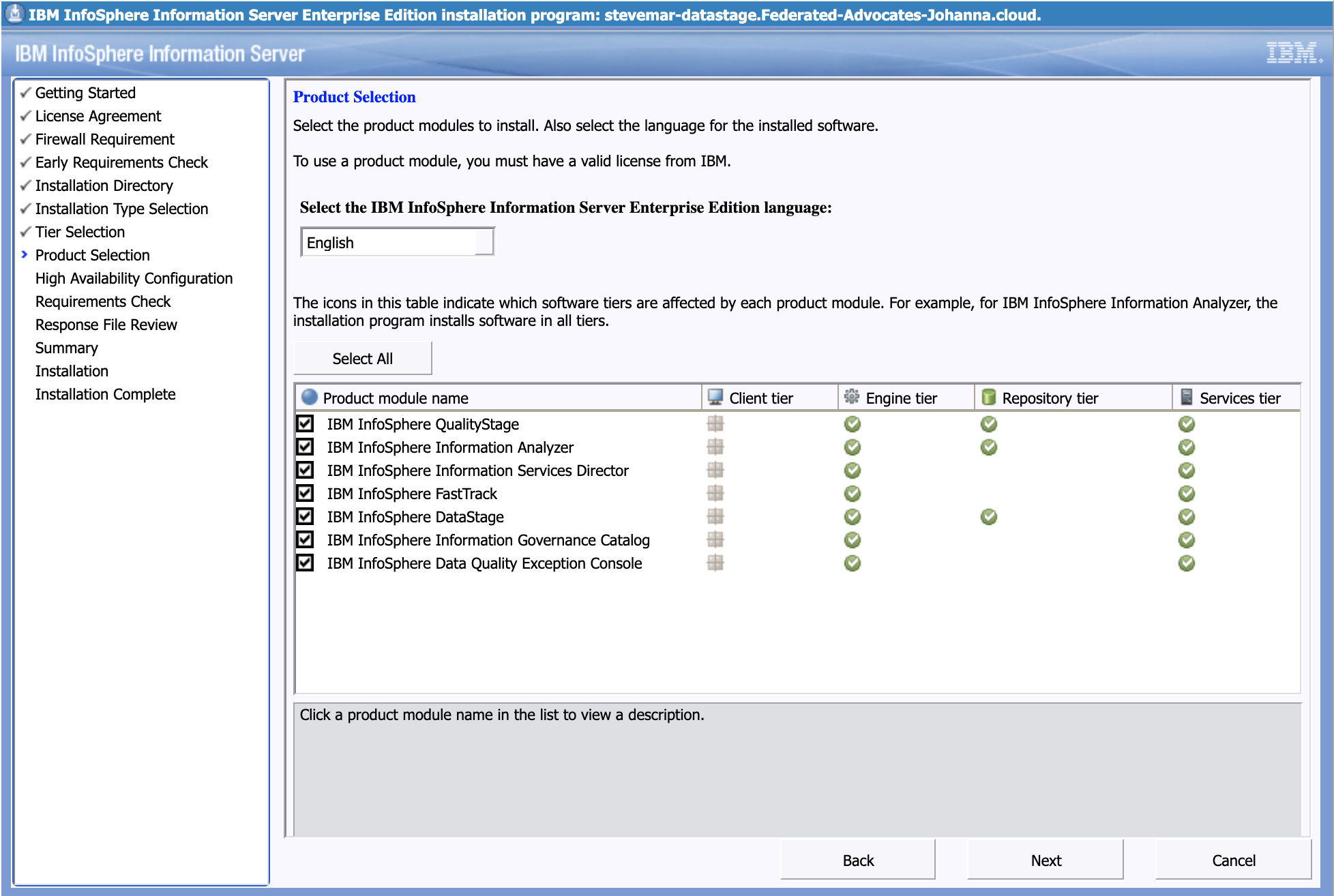This screenshot has height=896, width=1334.
Task: Open the language dropdown showing English
Action: point(397,242)
